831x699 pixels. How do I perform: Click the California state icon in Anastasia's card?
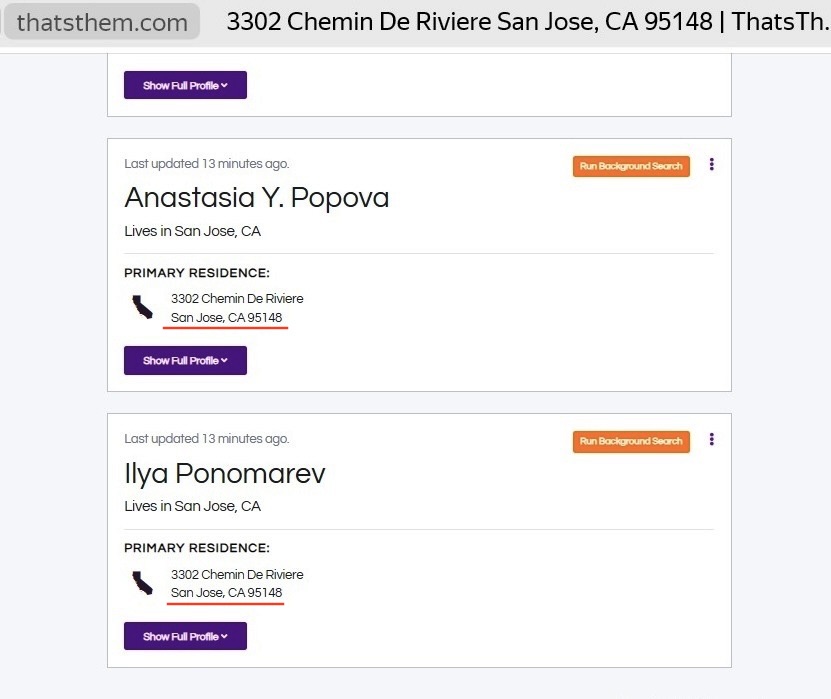(x=143, y=307)
